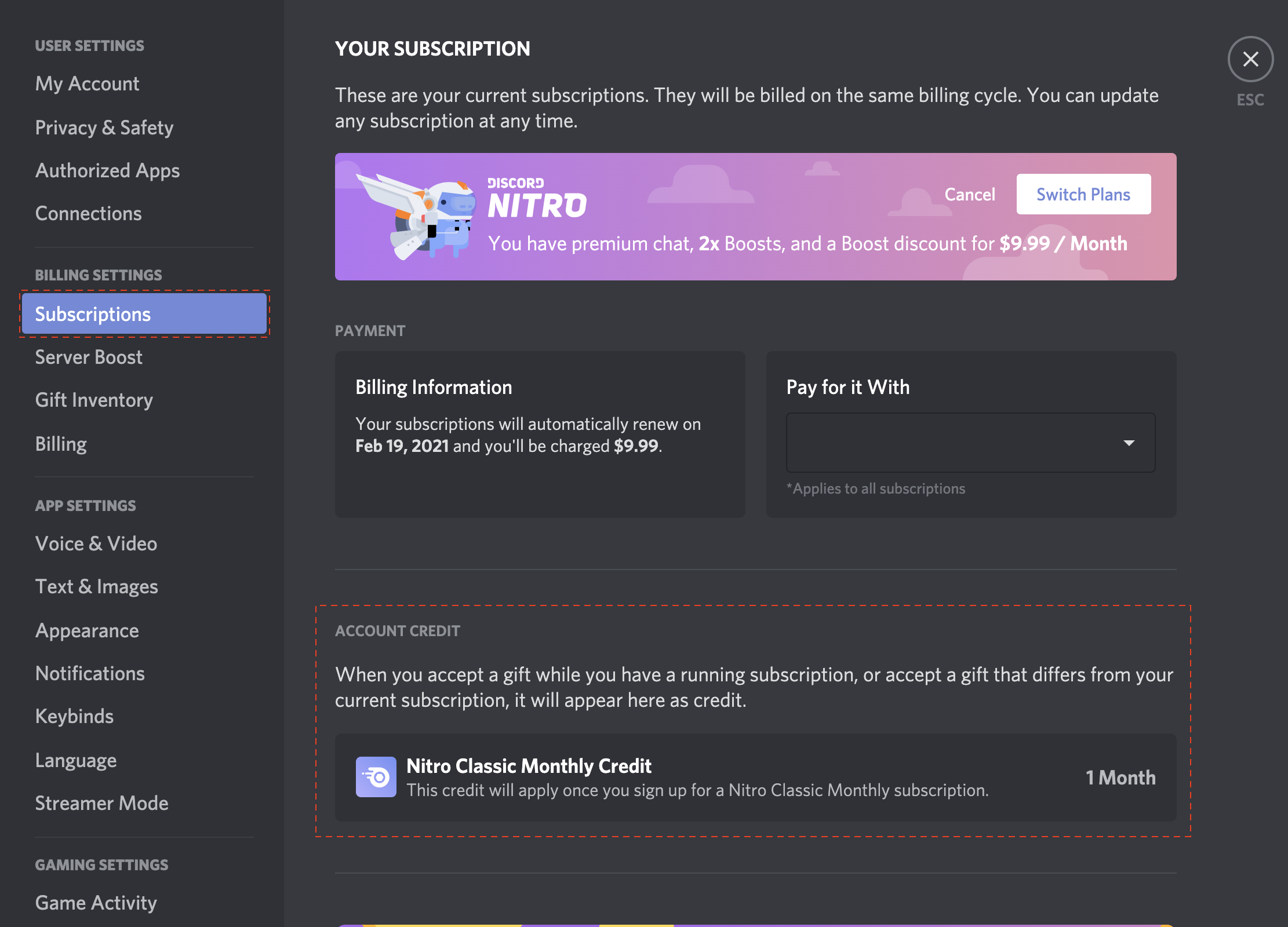Viewport: 1288px width, 927px height.
Task: Click the My Account settings icon
Action: pyautogui.click(x=87, y=83)
